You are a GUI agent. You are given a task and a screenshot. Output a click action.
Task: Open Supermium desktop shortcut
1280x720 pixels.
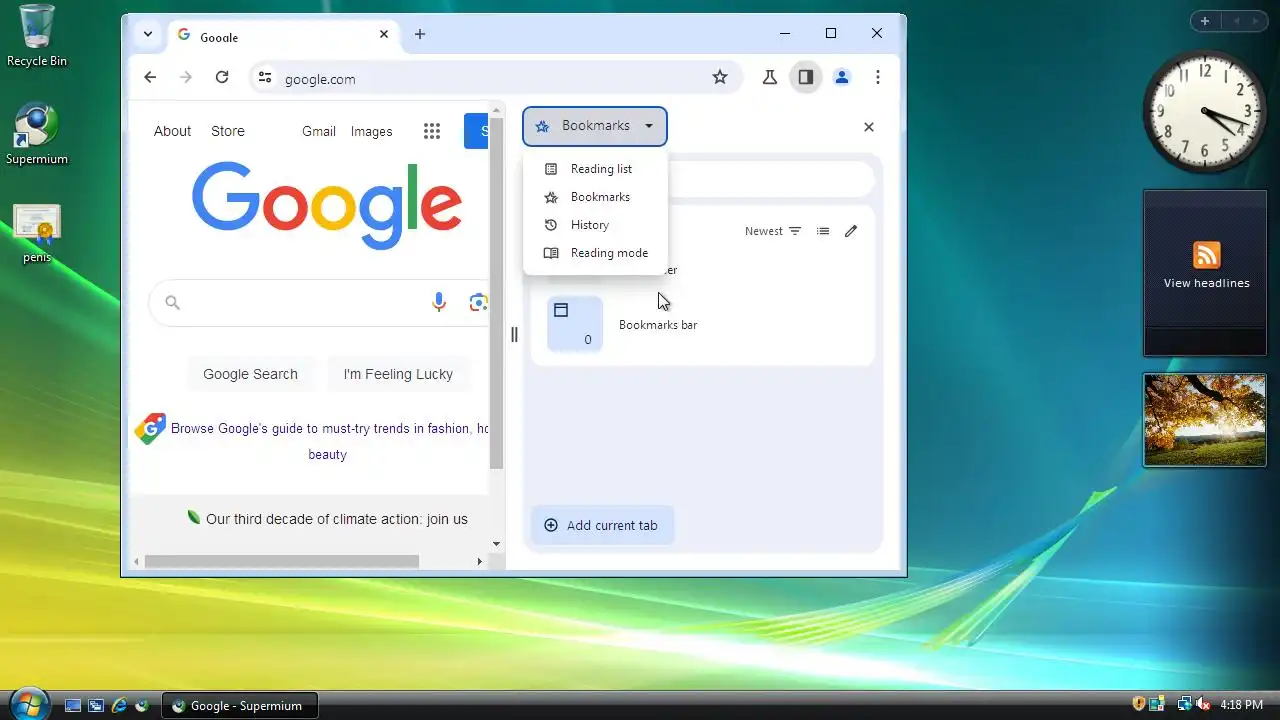click(37, 134)
